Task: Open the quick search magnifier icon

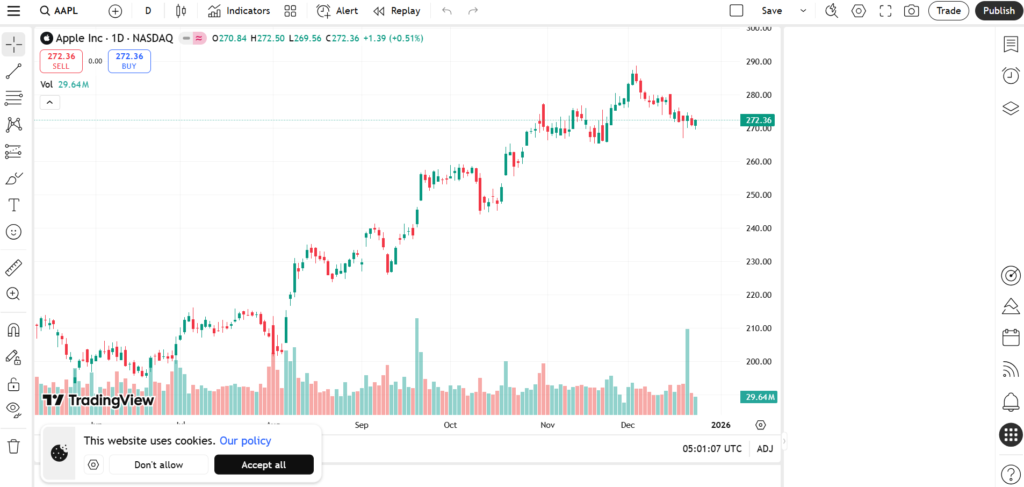Action: click(831, 10)
